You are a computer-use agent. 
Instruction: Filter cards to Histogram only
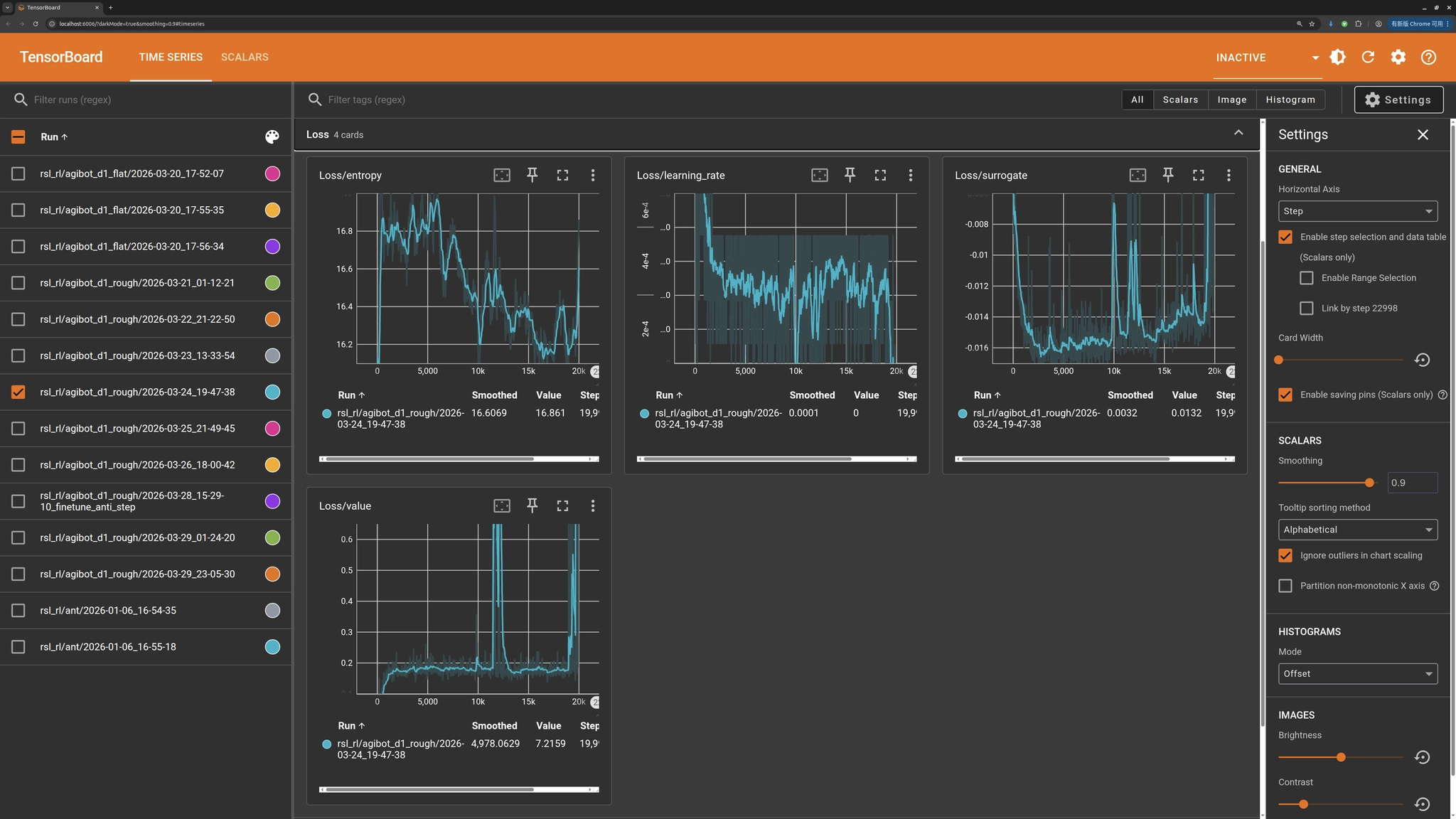1290,100
